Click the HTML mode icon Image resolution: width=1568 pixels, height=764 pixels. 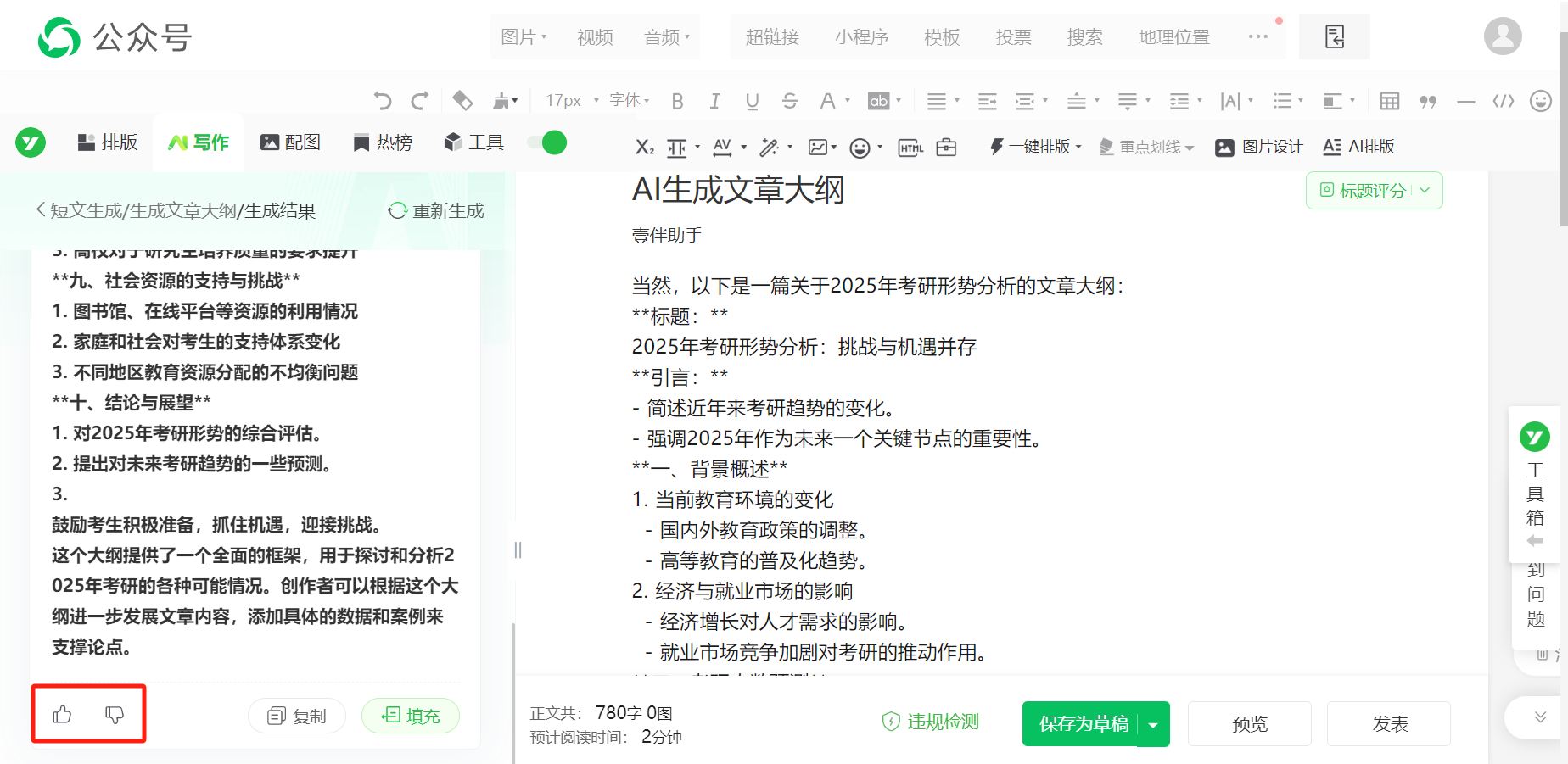tap(910, 147)
